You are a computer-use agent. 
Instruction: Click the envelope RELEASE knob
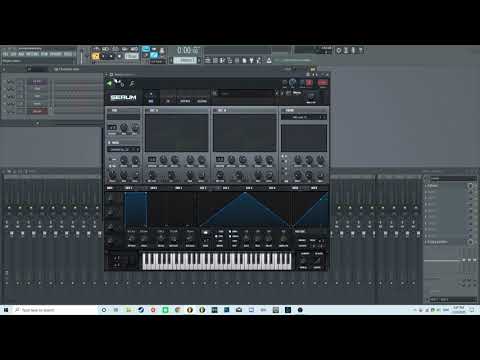(x=190, y=239)
